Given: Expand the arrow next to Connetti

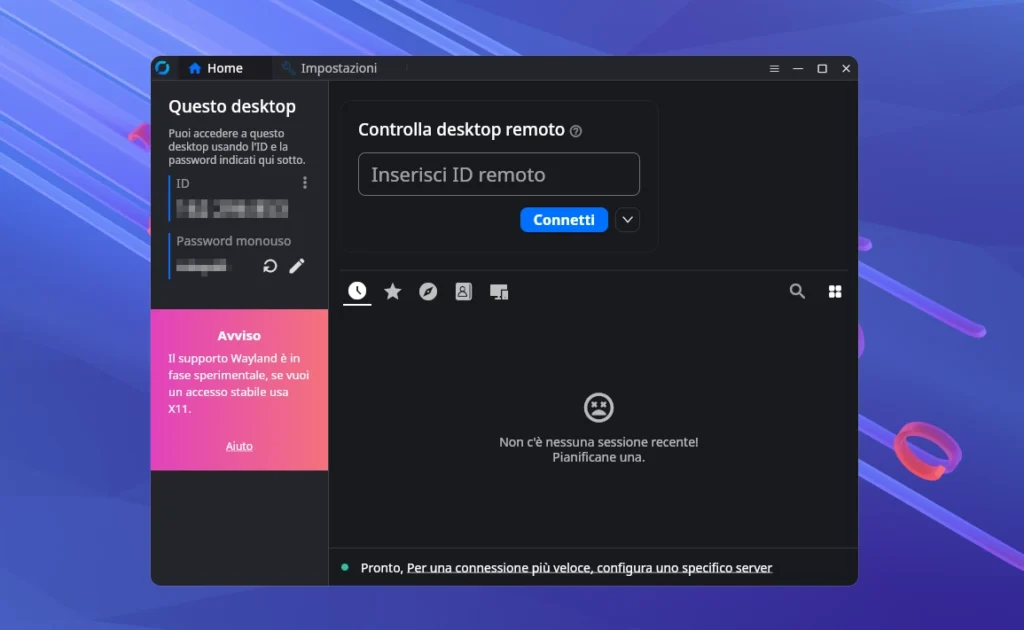Looking at the screenshot, I should point(627,219).
